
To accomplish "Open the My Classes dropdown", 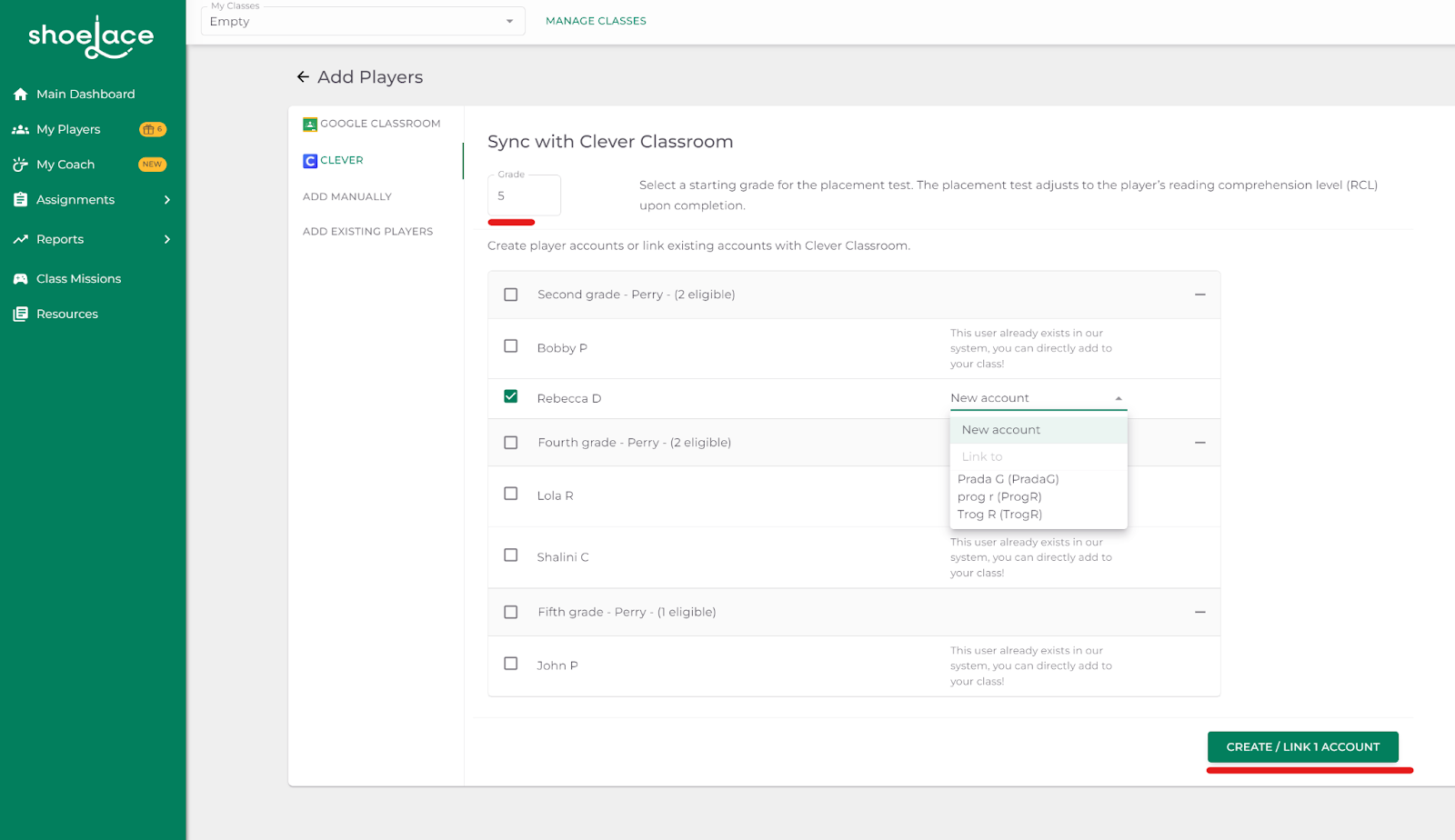I will tap(363, 21).
